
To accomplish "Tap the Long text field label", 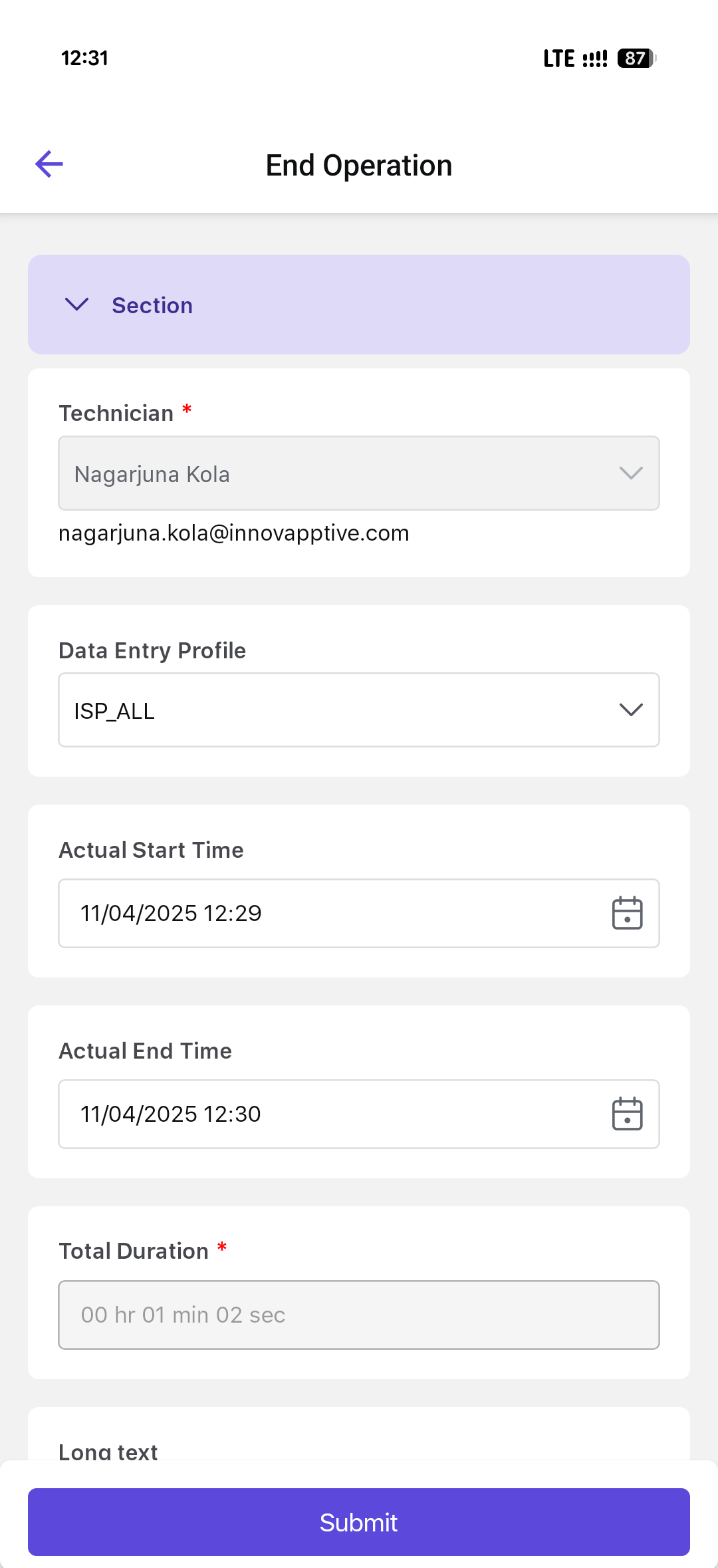I will tap(108, 1452).
